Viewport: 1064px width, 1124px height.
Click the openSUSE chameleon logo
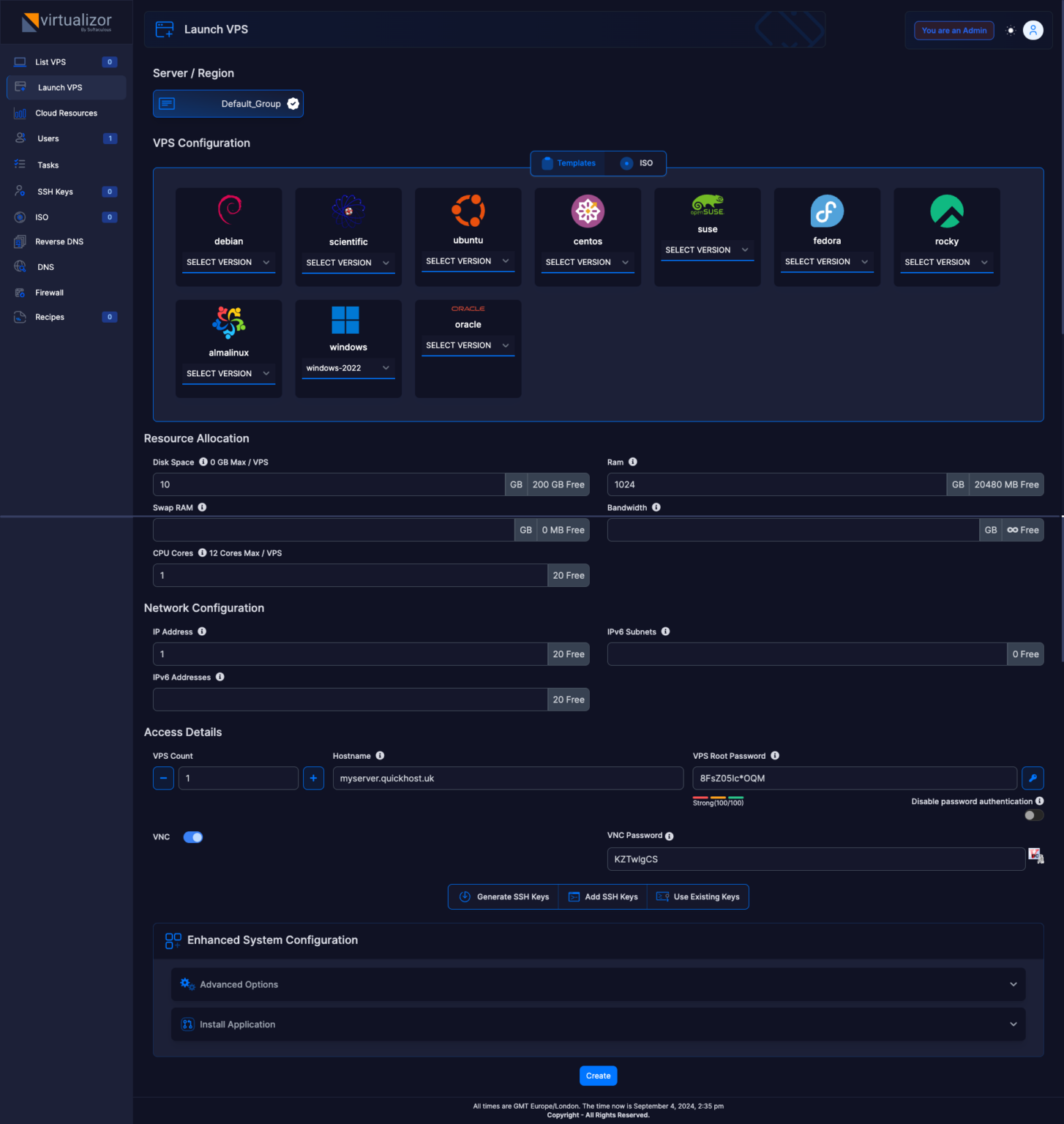pyautogui.click(x=708, y=205)
